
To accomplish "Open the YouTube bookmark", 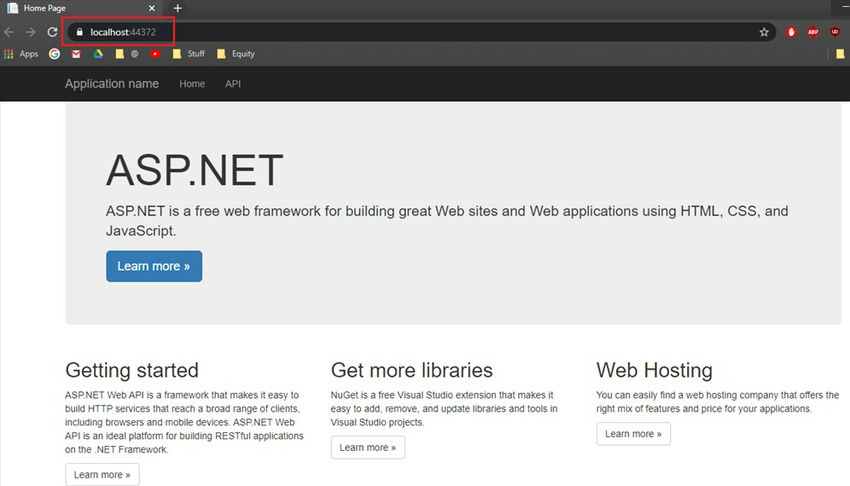I will [155, 54].
